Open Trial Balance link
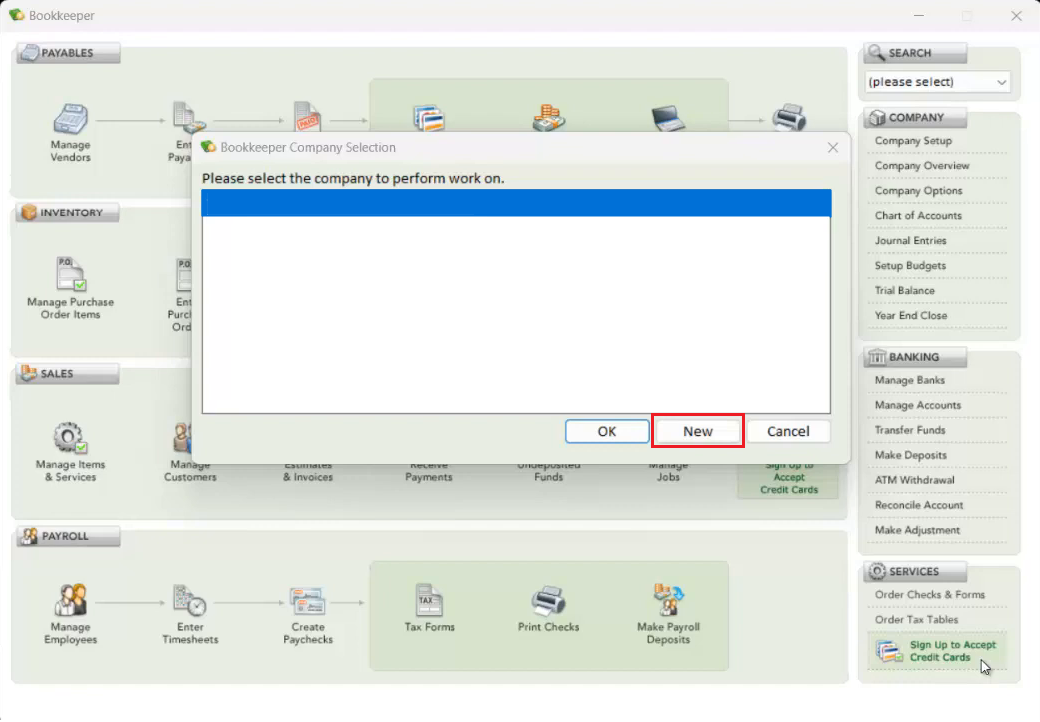The width and height of the screenshot is (1040, 722). tap(905, 290)
